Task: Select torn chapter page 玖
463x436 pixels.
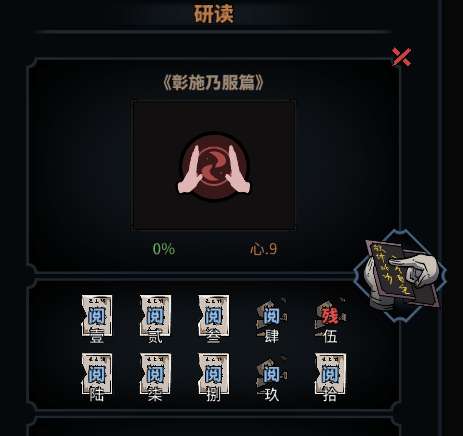Action: (271, 379)
